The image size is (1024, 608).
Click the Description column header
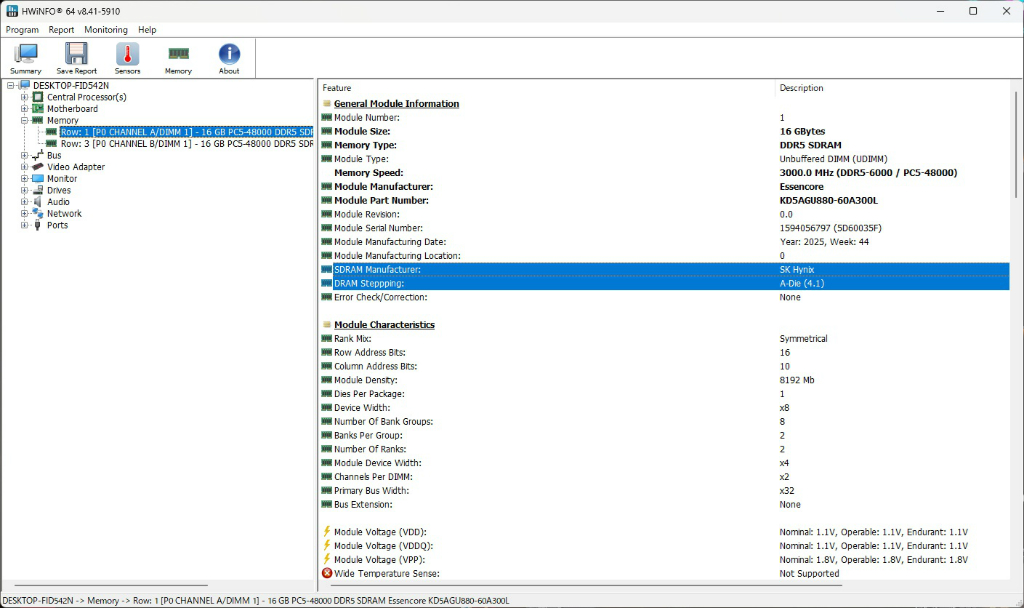(892, 88)
